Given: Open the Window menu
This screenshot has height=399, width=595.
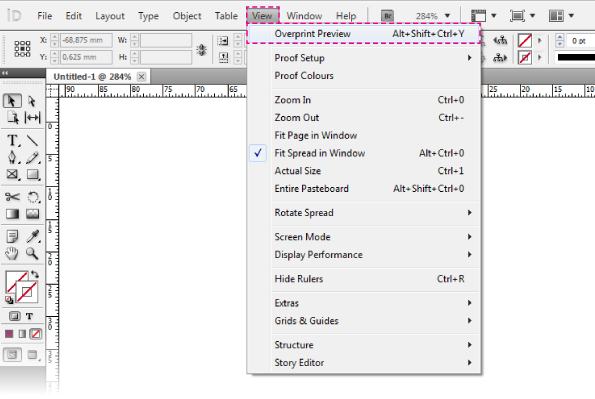Looking at the screenshot, I should point(304,16).
